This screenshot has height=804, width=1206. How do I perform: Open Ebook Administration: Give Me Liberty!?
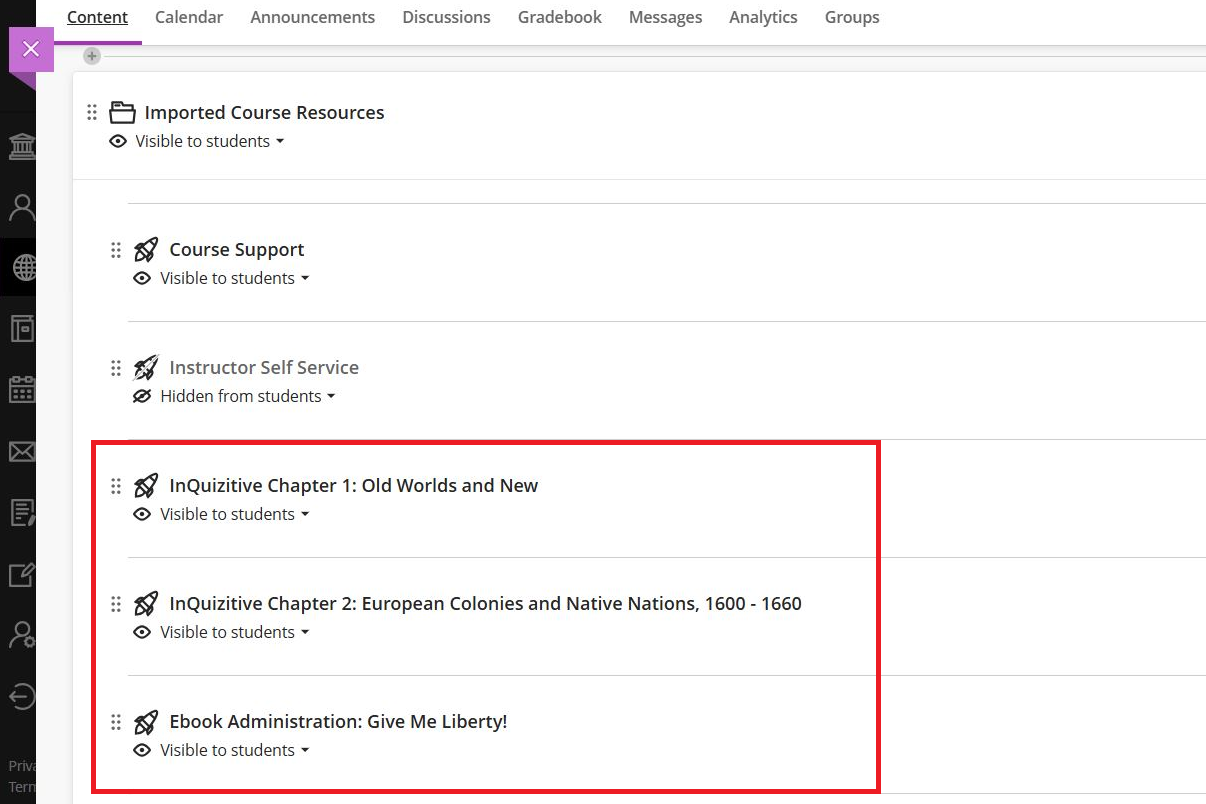tap(338, 721)
